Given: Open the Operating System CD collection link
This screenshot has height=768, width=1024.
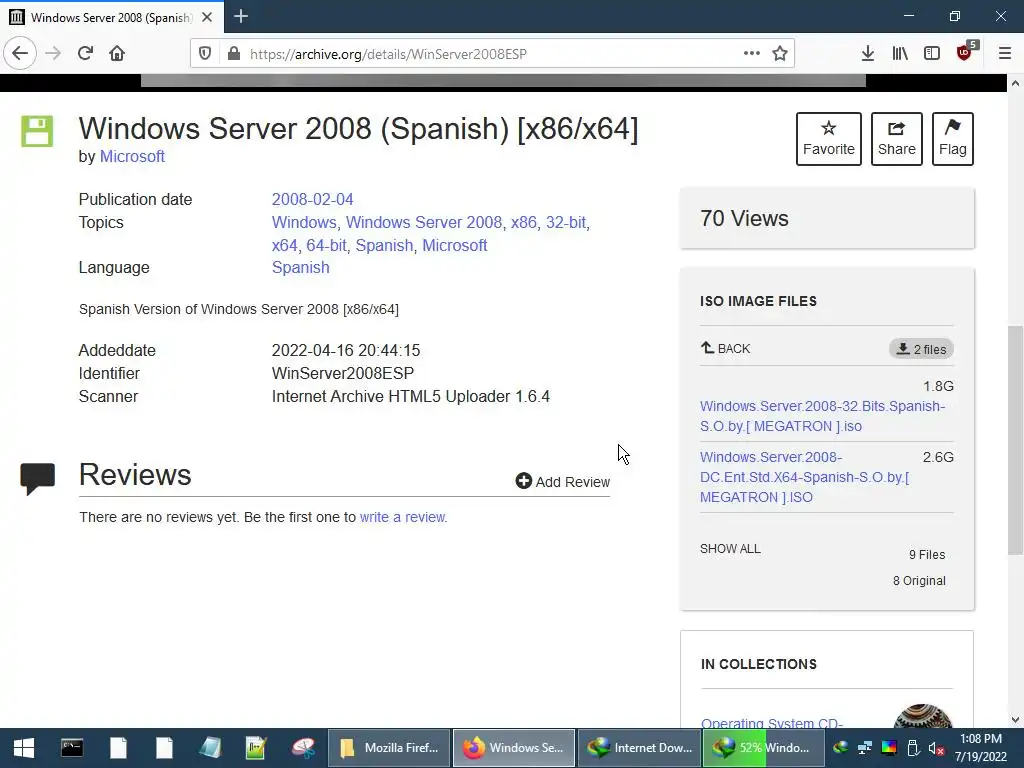Looking at the screenshot, I should [x=772, y=722].
